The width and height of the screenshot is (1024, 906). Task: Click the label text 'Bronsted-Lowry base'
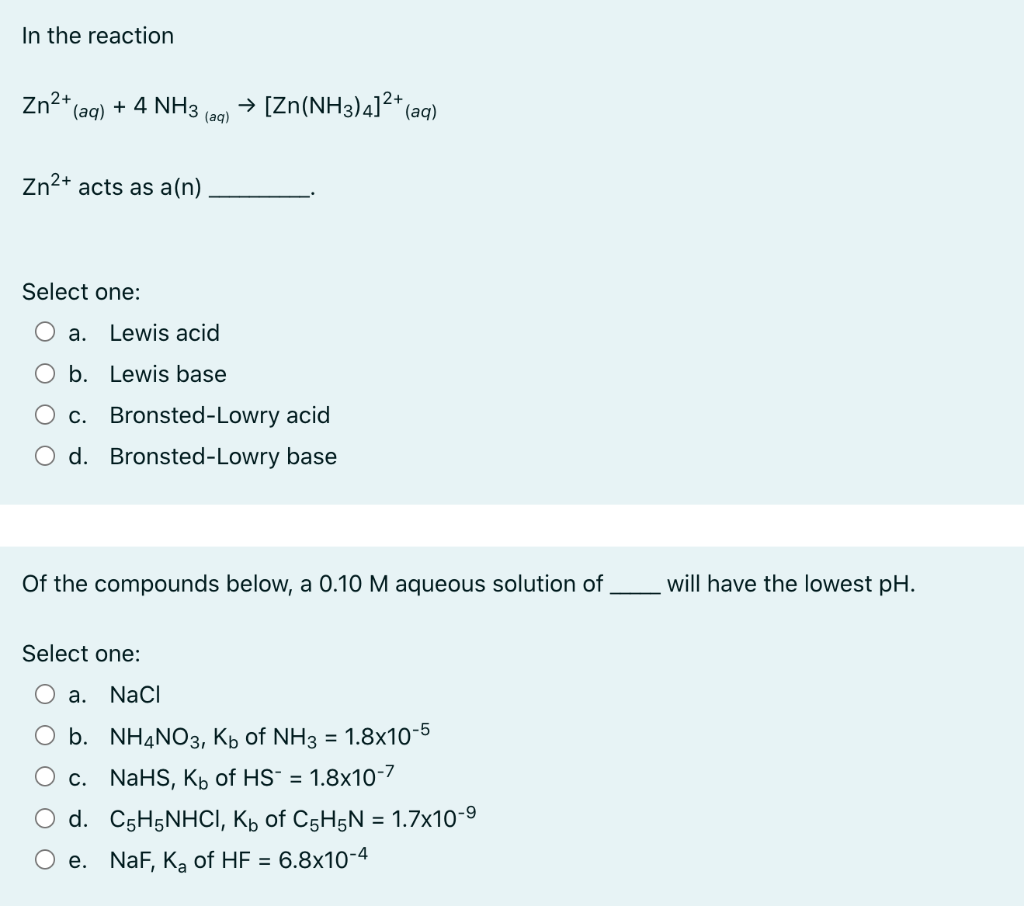point(222,456)
